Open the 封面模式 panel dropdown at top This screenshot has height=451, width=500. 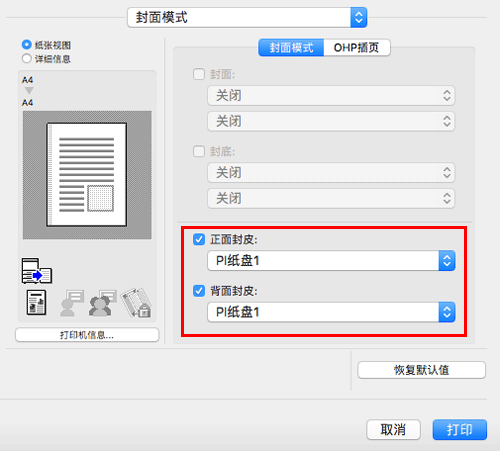point(247,17)
